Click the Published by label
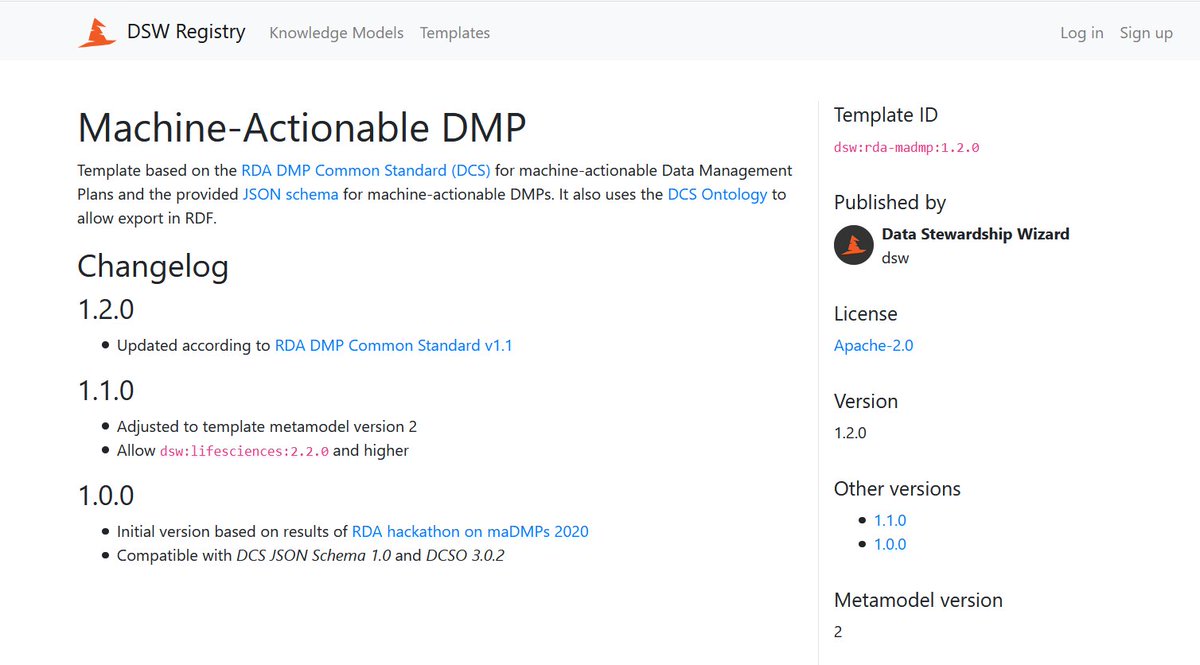Screen dimensions: 1200x665 tap(890, 202)
